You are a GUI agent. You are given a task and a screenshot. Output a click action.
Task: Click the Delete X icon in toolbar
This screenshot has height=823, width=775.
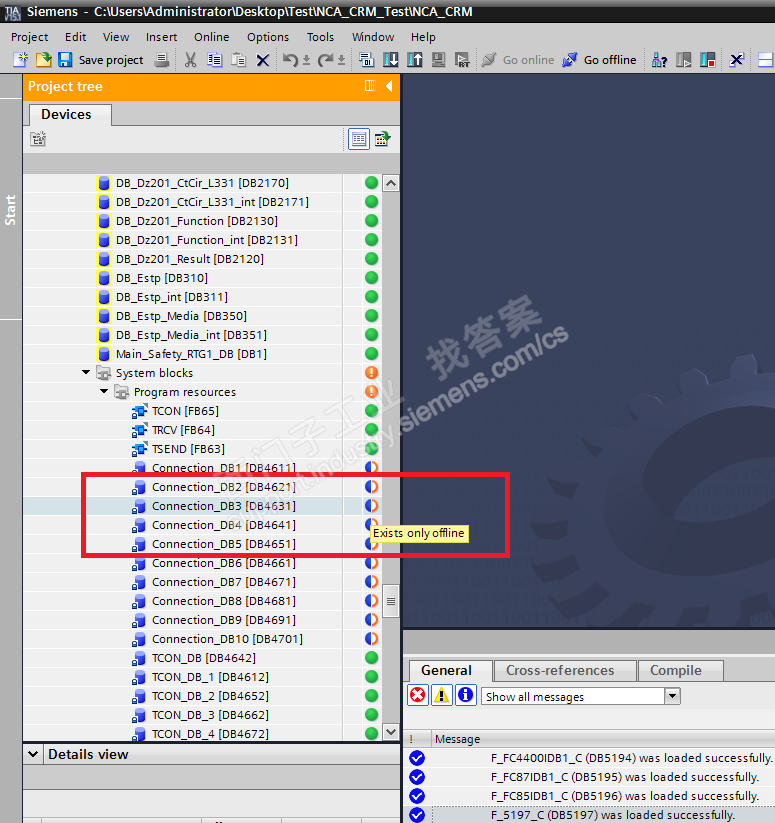pyautogui.click(x=263, y=60)
